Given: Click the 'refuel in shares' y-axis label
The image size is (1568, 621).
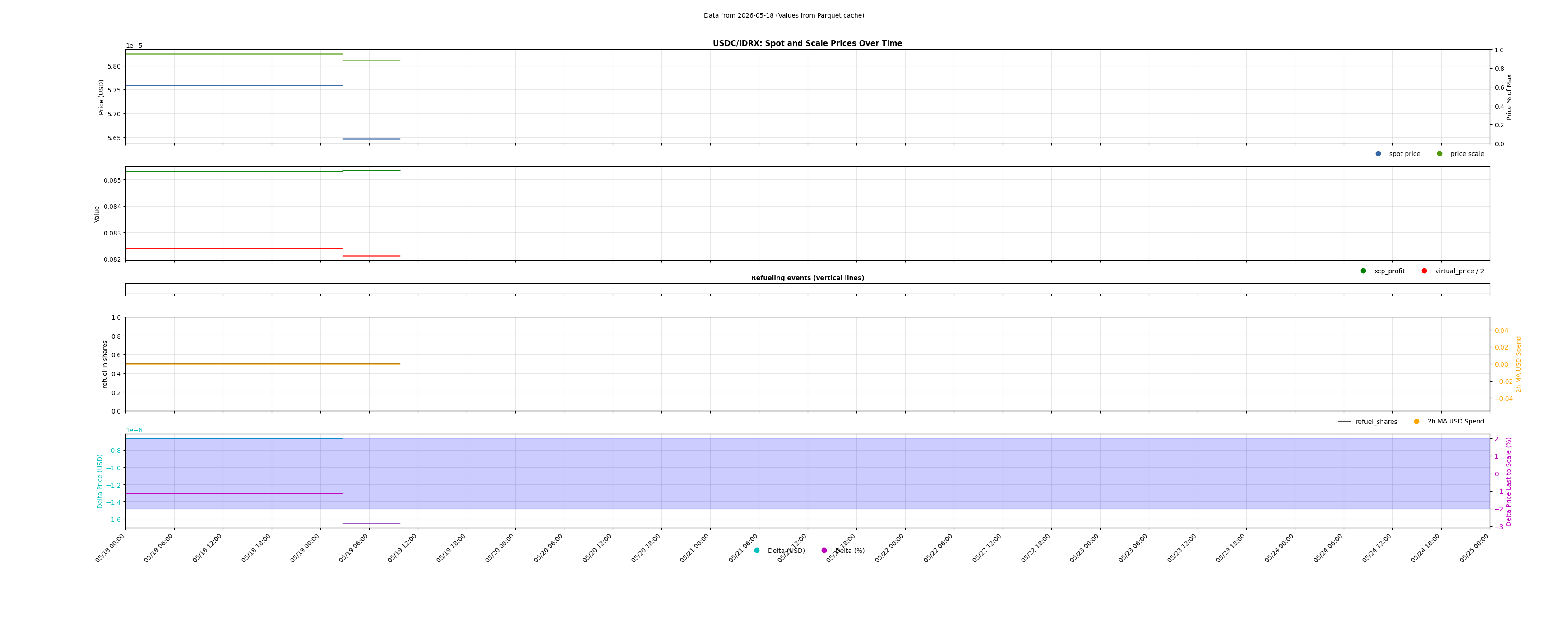Looking at the screenshot, I should (105, 364).
